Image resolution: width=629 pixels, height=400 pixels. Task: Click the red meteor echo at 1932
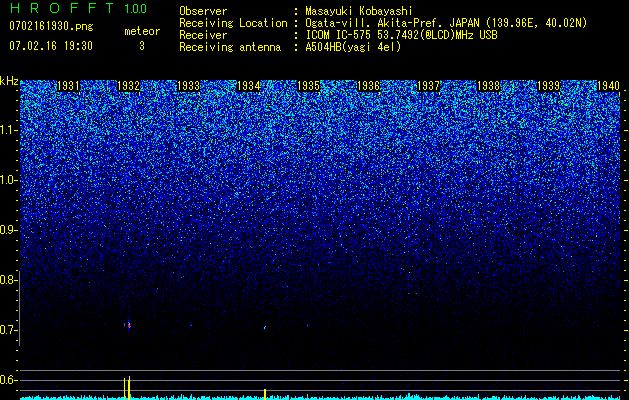pyautogui.click(x=127, y=325)
